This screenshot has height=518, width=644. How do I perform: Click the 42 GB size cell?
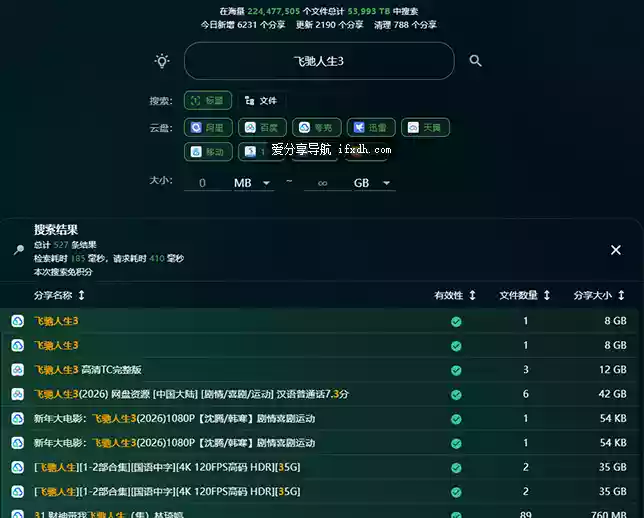[x=612, y=394]
